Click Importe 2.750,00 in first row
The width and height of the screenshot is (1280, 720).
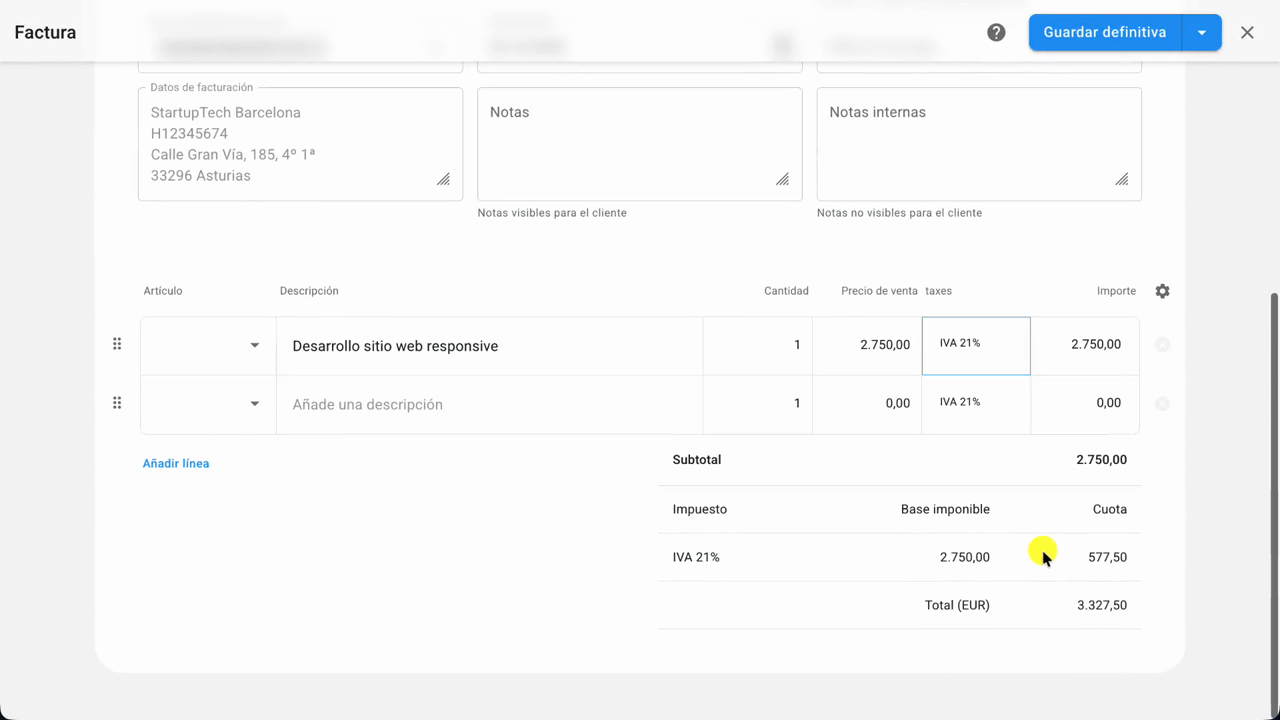(x=1085, y=345)
